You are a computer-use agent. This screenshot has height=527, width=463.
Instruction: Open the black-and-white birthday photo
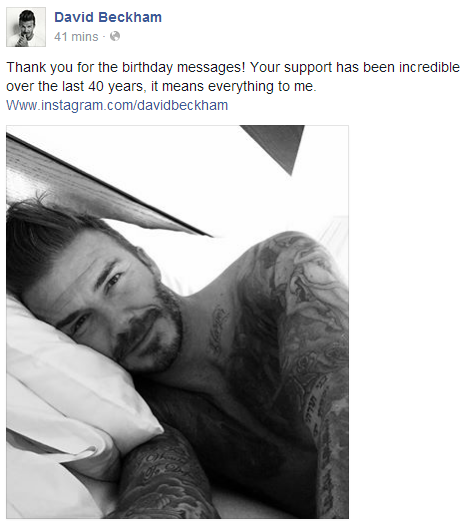[177, 322]
